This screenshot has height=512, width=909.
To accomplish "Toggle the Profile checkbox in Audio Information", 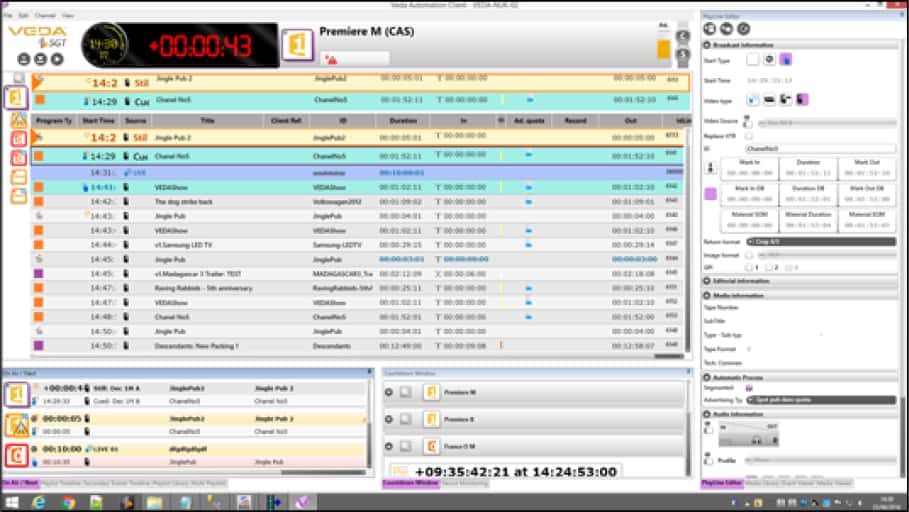I will [x=708, y=461].
